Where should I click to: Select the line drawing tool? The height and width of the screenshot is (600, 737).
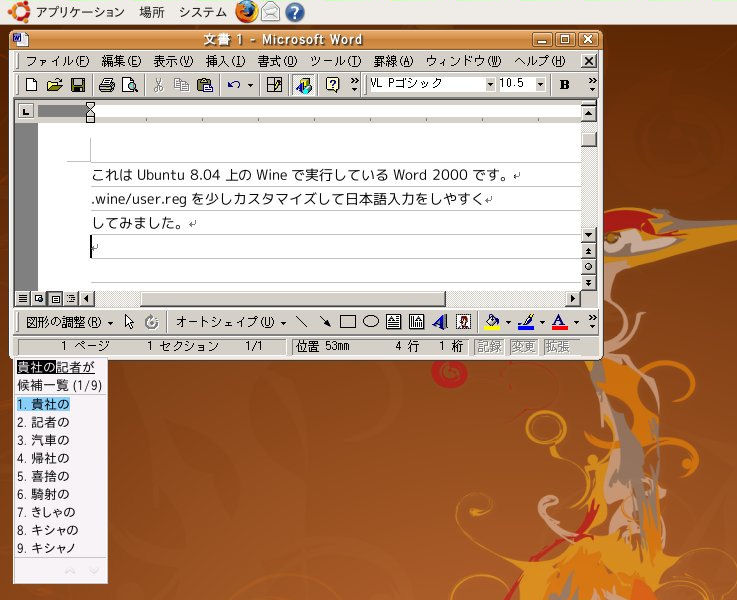click(301, 322)
